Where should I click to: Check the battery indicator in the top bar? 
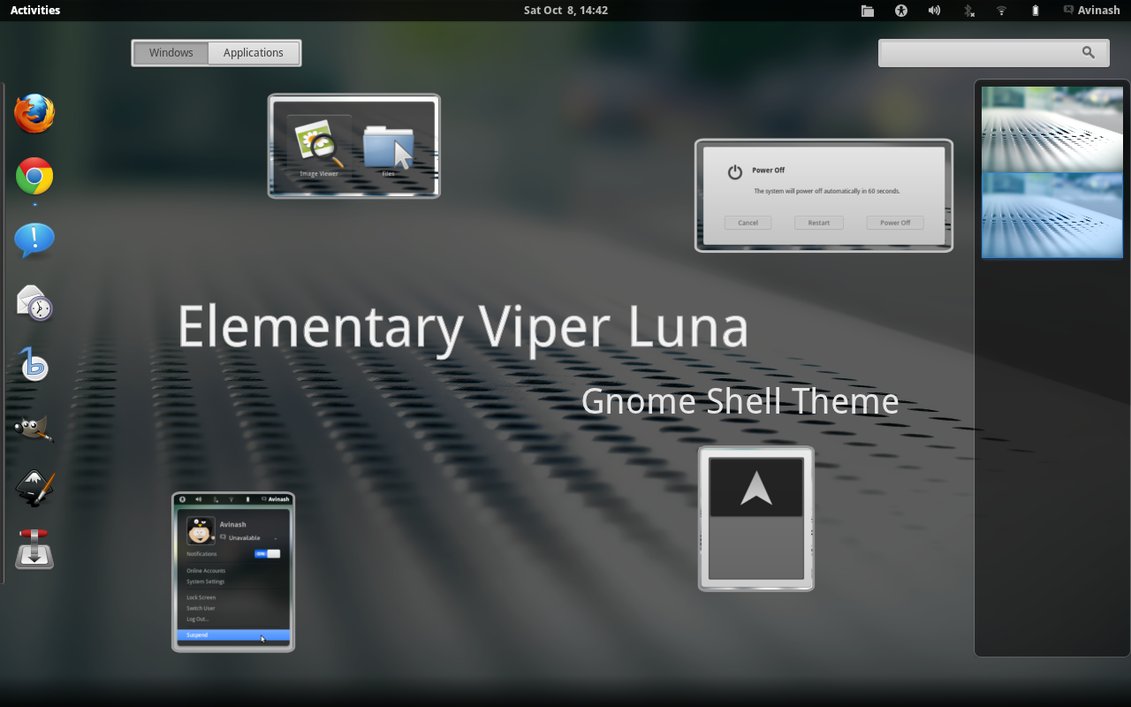[x=1034, y=10]
